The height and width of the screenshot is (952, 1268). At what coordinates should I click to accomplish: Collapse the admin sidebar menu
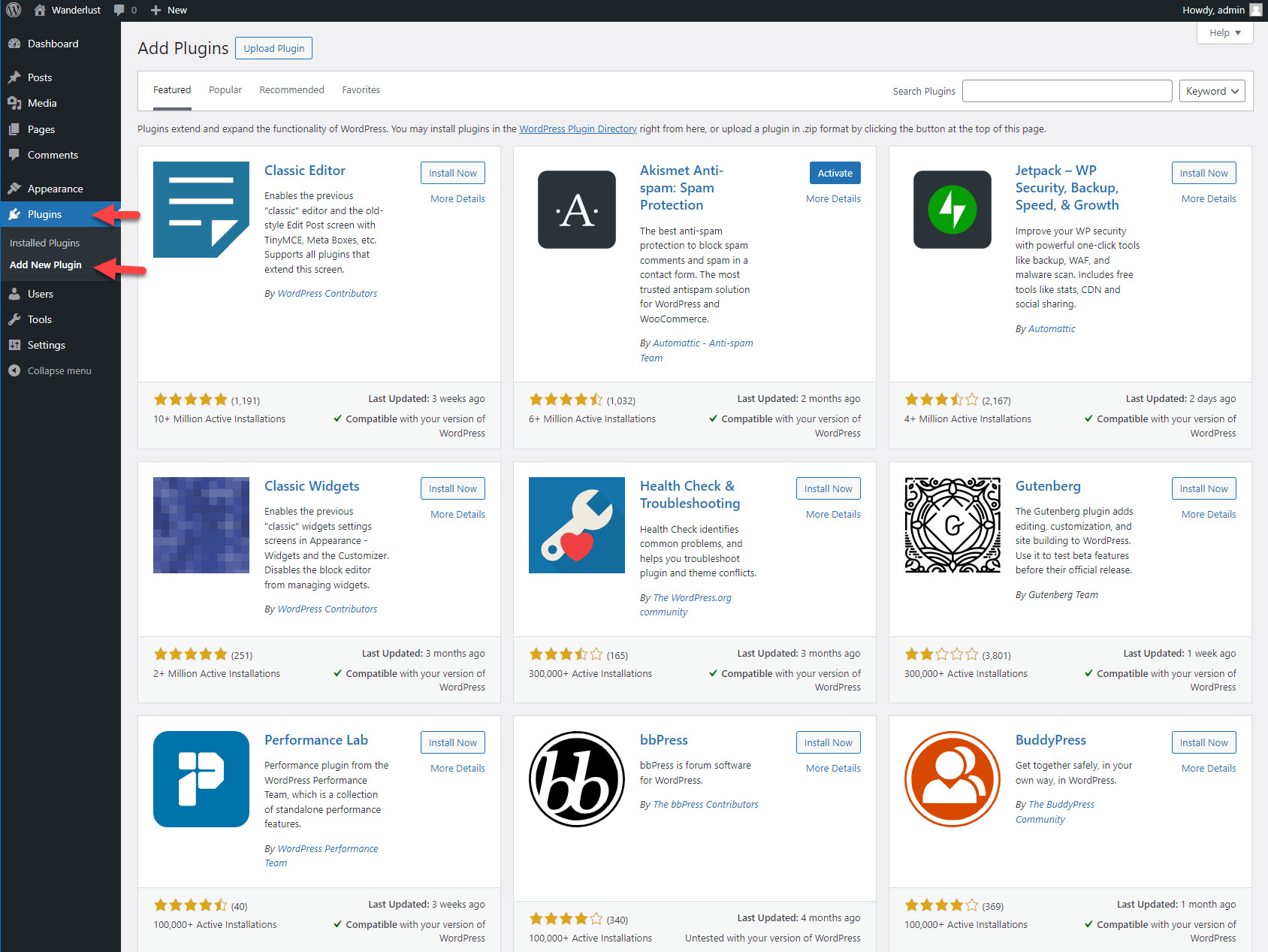(x=59, y=370)
